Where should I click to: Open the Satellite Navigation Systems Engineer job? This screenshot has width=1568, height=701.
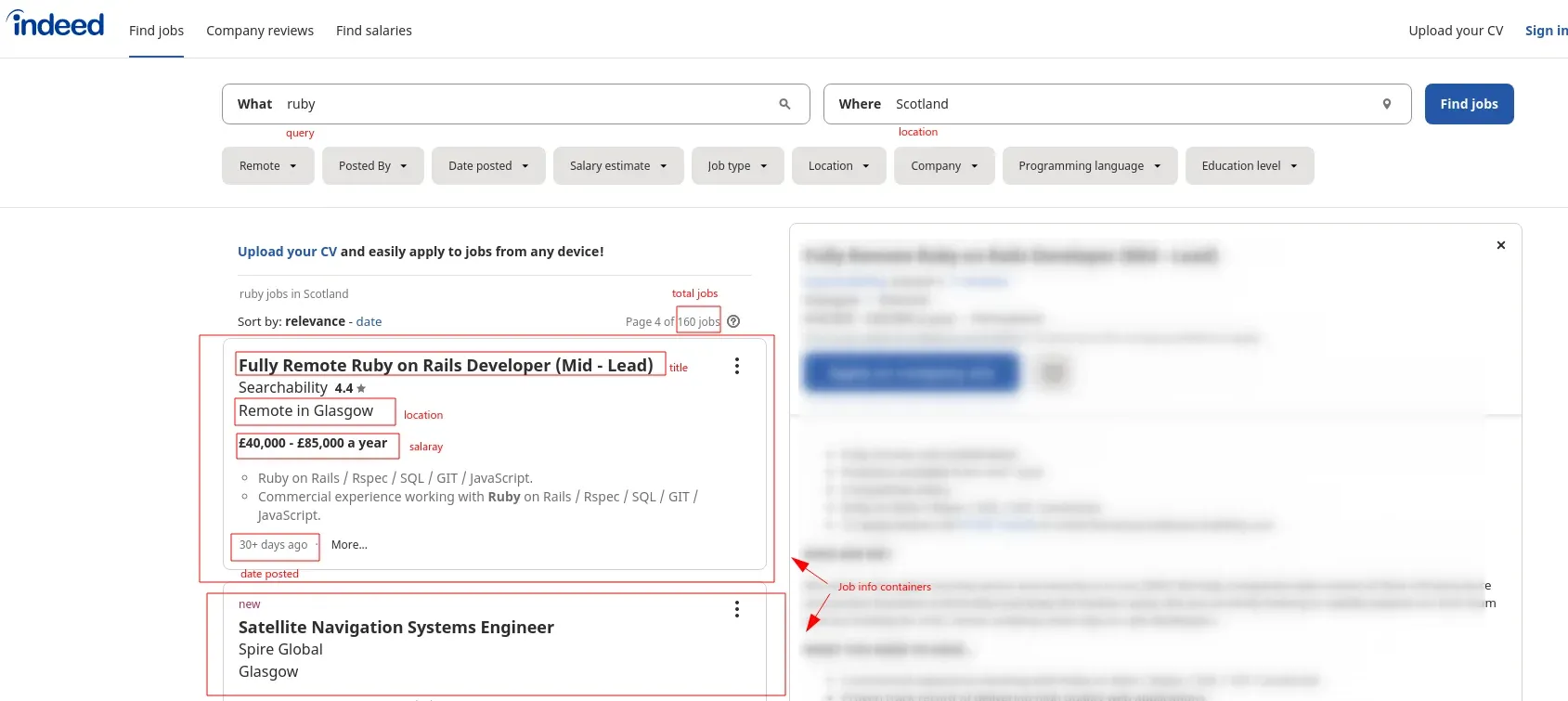(x=396, y=628)
